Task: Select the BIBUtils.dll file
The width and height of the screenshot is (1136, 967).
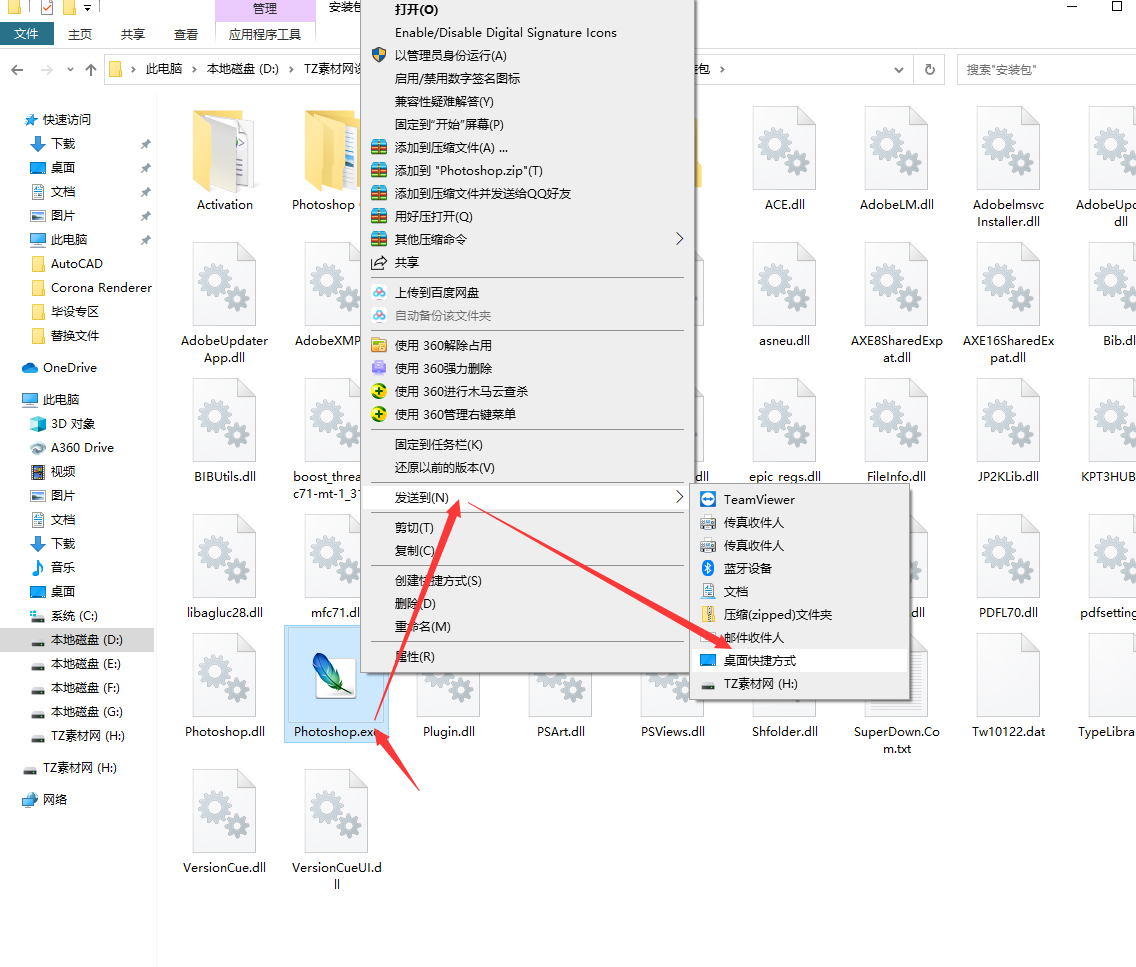Action: click(x=225, y=432)
